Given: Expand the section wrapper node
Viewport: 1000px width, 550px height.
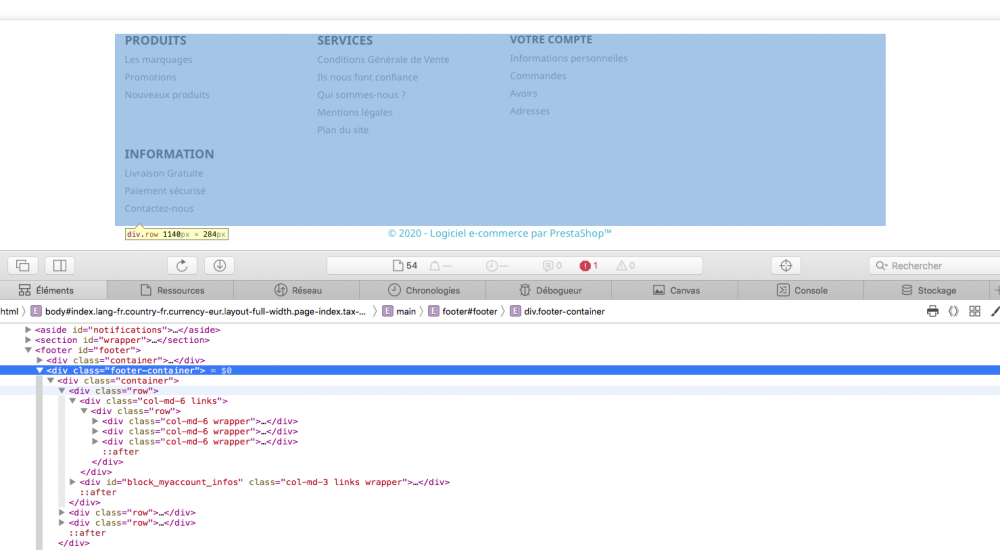Looking at the screenshot, I should pyautogui.click(x=28, y=340).
